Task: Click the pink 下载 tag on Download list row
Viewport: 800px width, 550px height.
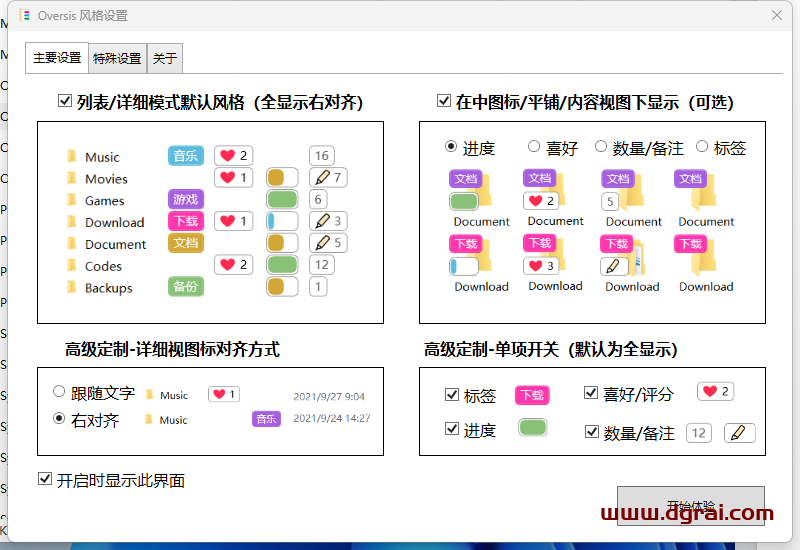Action: (186, 221)
